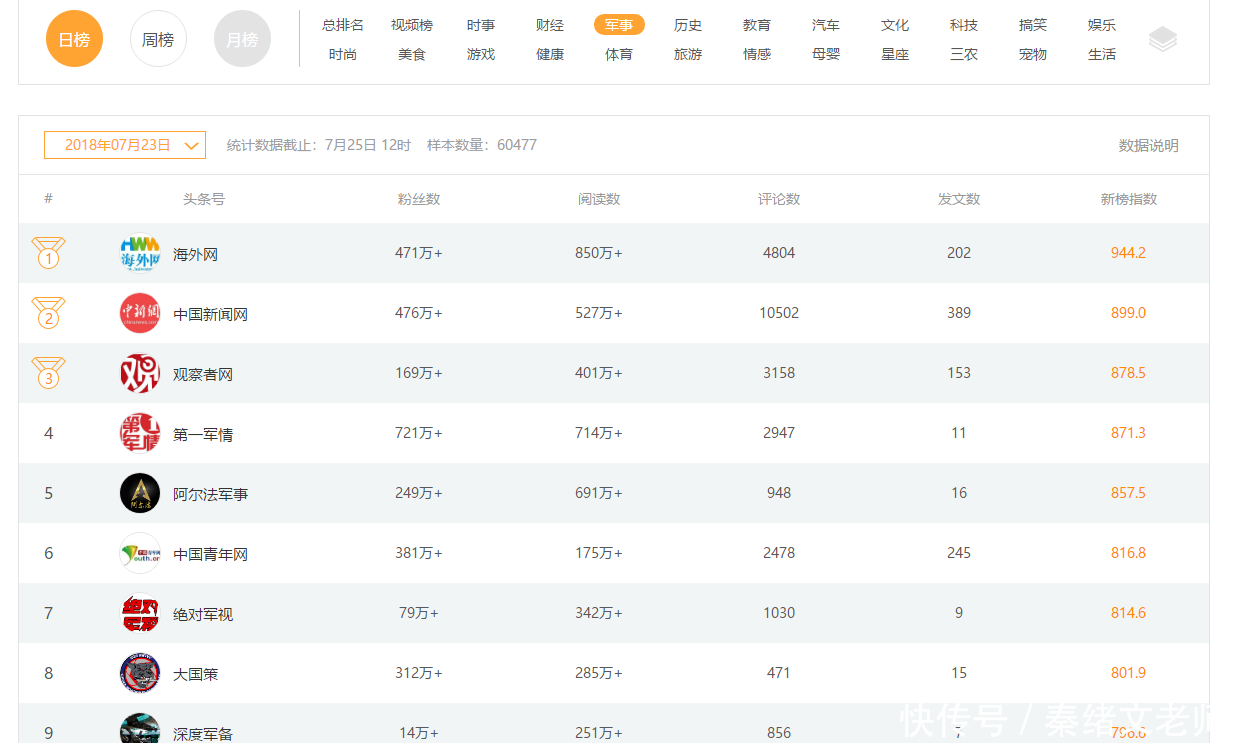Select the 搞笑 category

click(1033, 25)
